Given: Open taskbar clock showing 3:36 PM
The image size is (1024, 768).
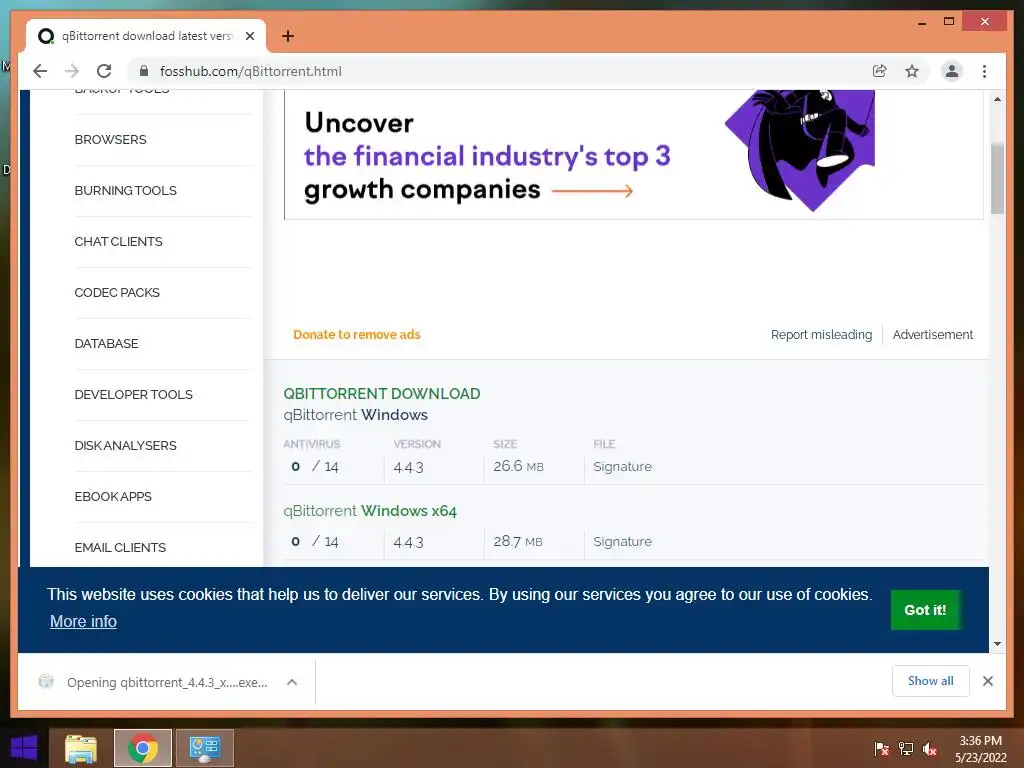Looking at the screenshot, I should click(x=980, y=748).
